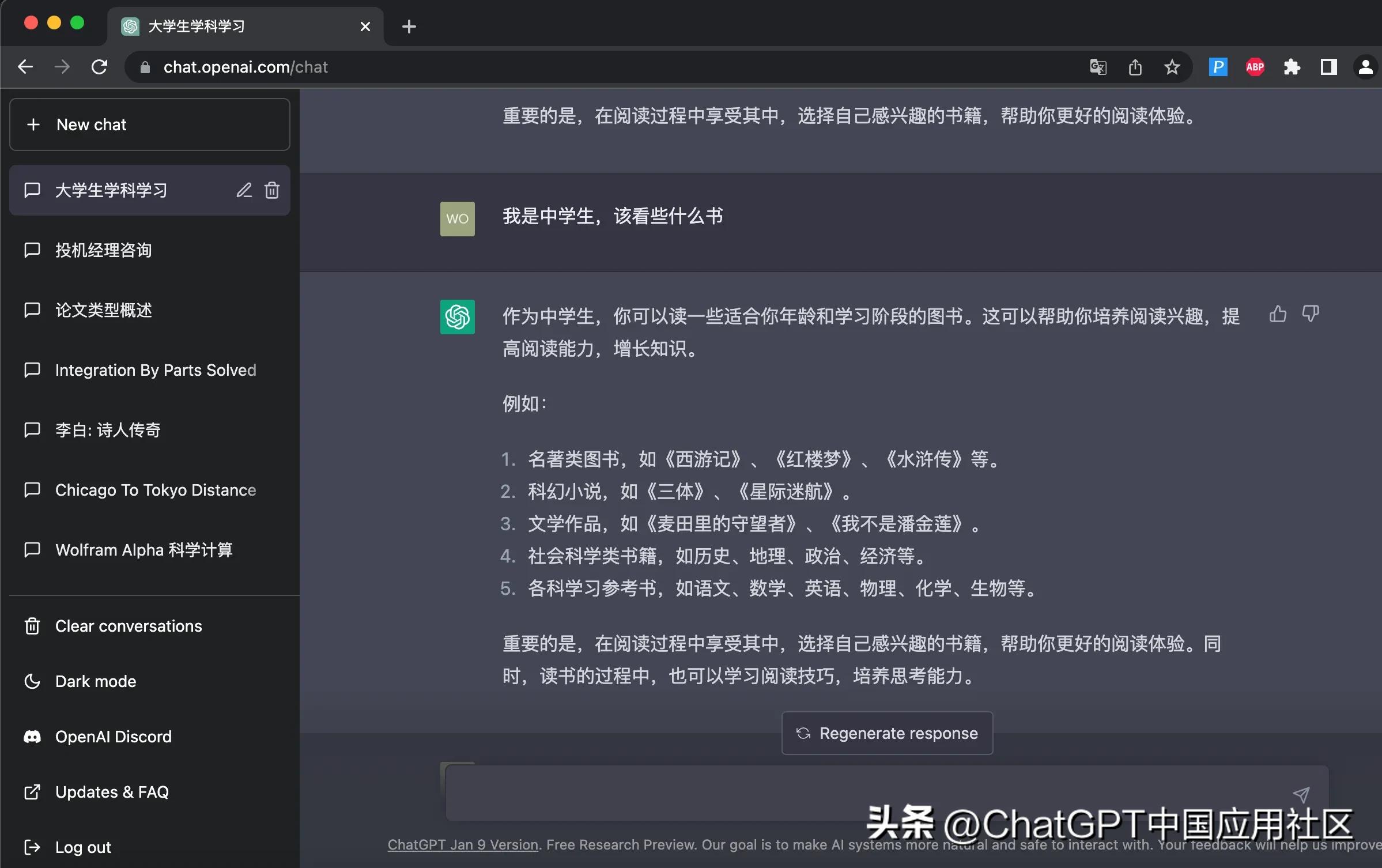Viewport: 1382px width, 868px height.
Task: Select the 李白: 诗人传奇 conversation
Action: pyautogui.click(x=107, y=429)
